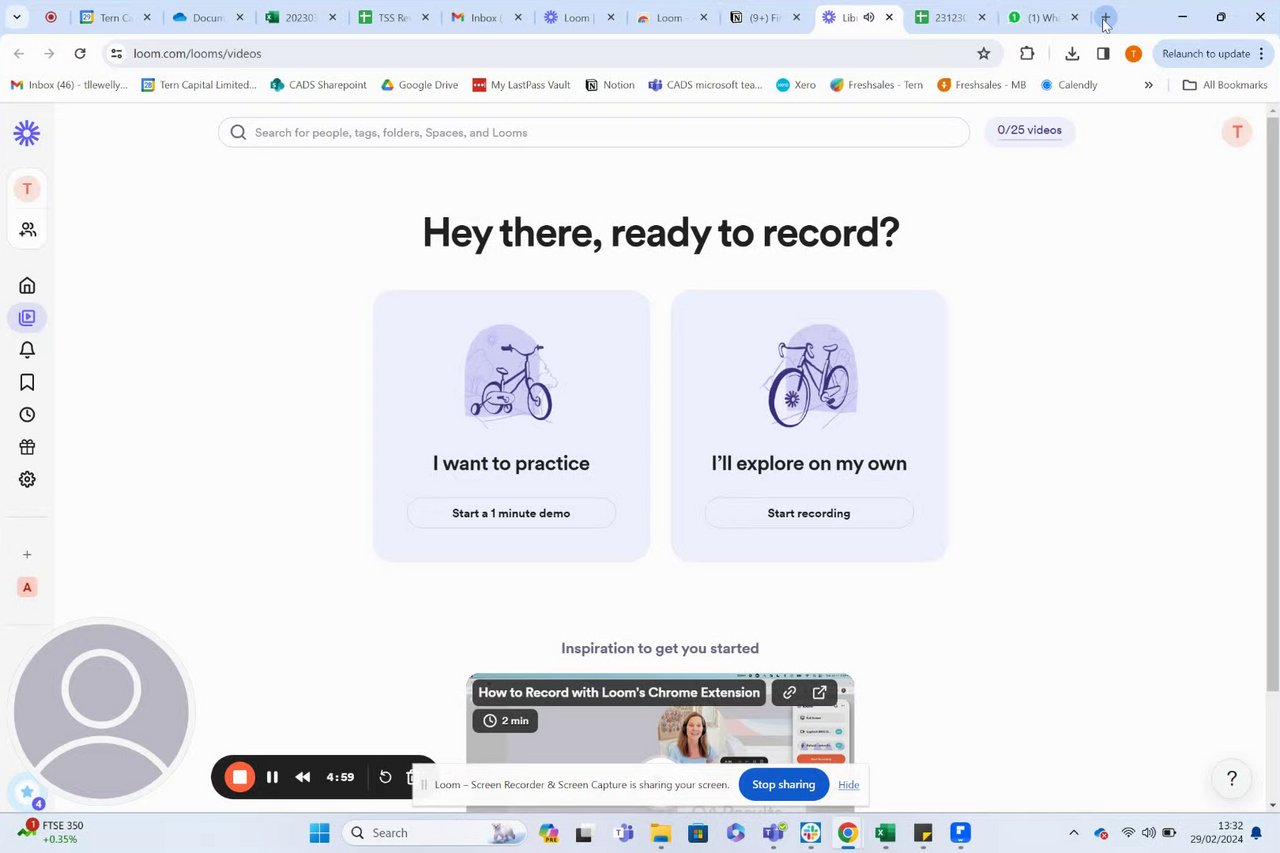Image resolution: width=1280 pixels, height=853 pixels.
Task: Switch to the 231230 sheets tab
Action: (x=950, y=17)
